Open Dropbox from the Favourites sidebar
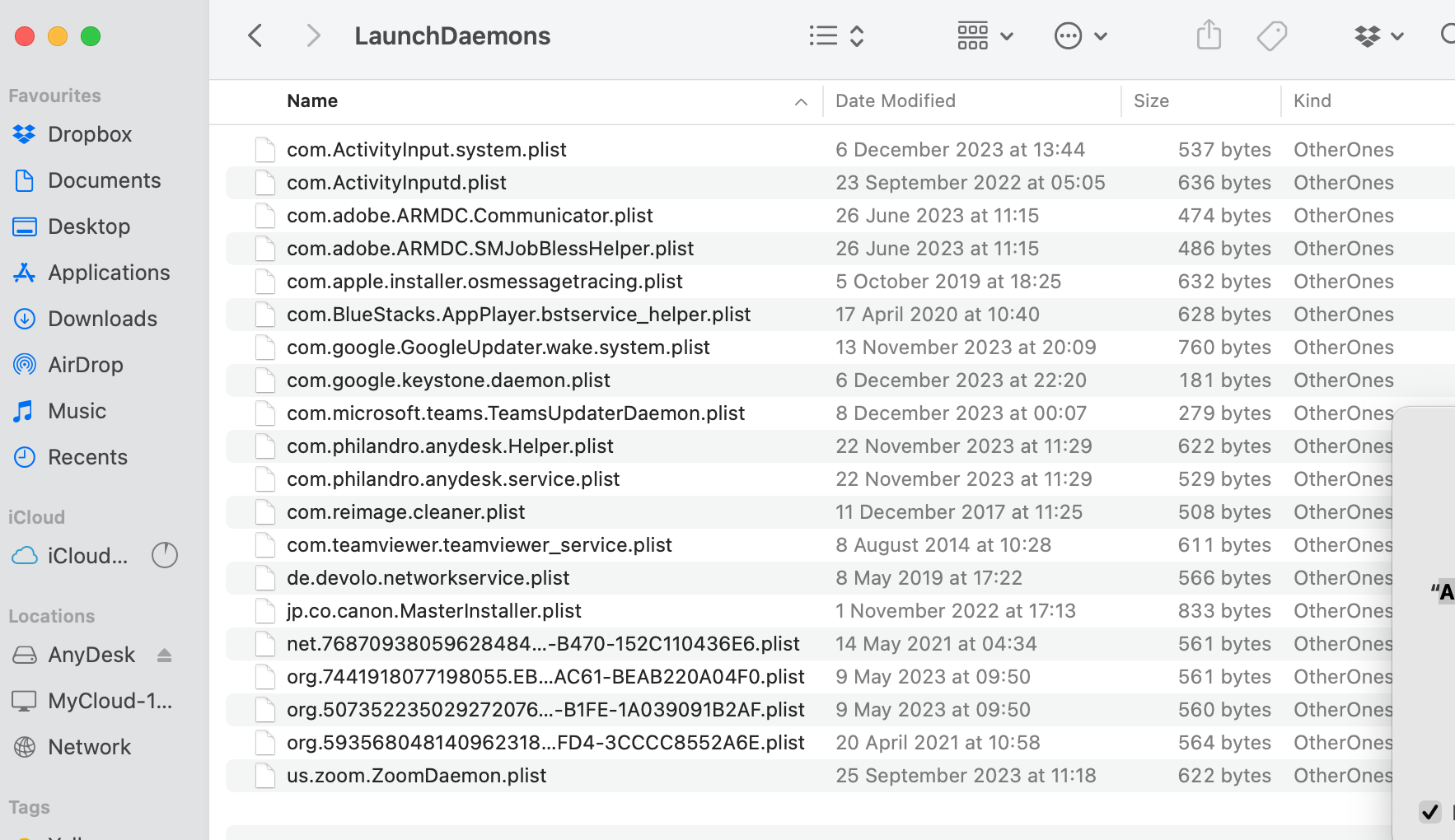Image resolution: width=1455 pixels, height=840 pixels. 90,133
